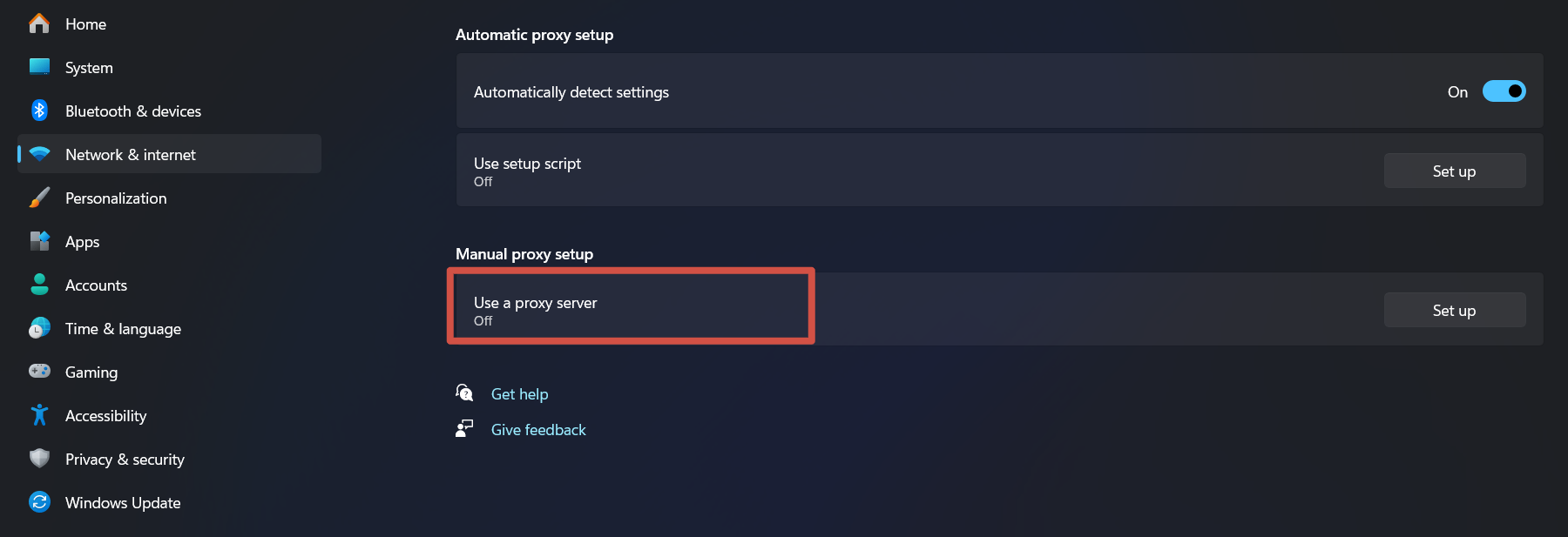
Task: Open the Get help link
Action: [x=519, y=394]
